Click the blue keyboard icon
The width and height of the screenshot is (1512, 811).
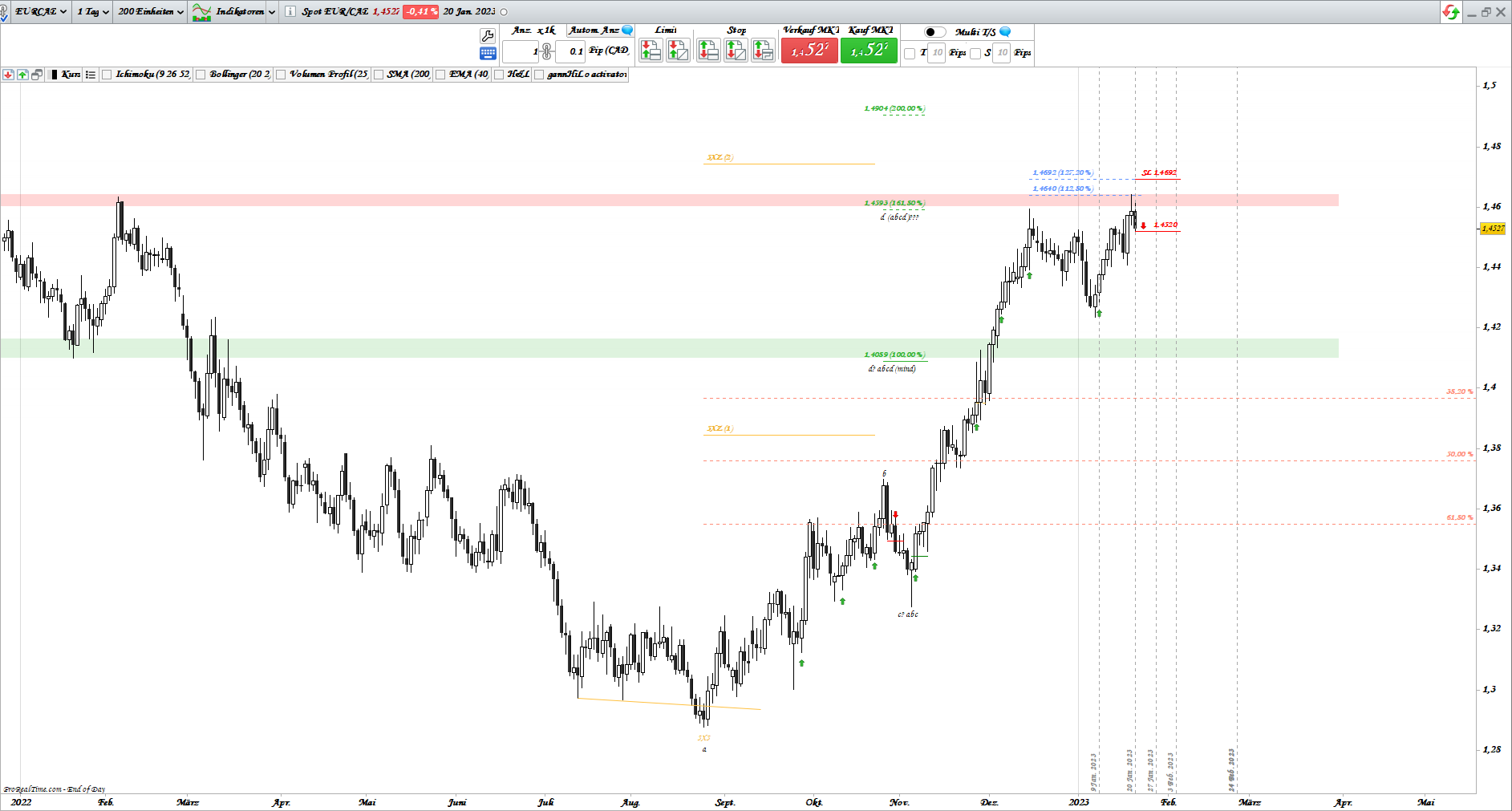click(487, 53)
